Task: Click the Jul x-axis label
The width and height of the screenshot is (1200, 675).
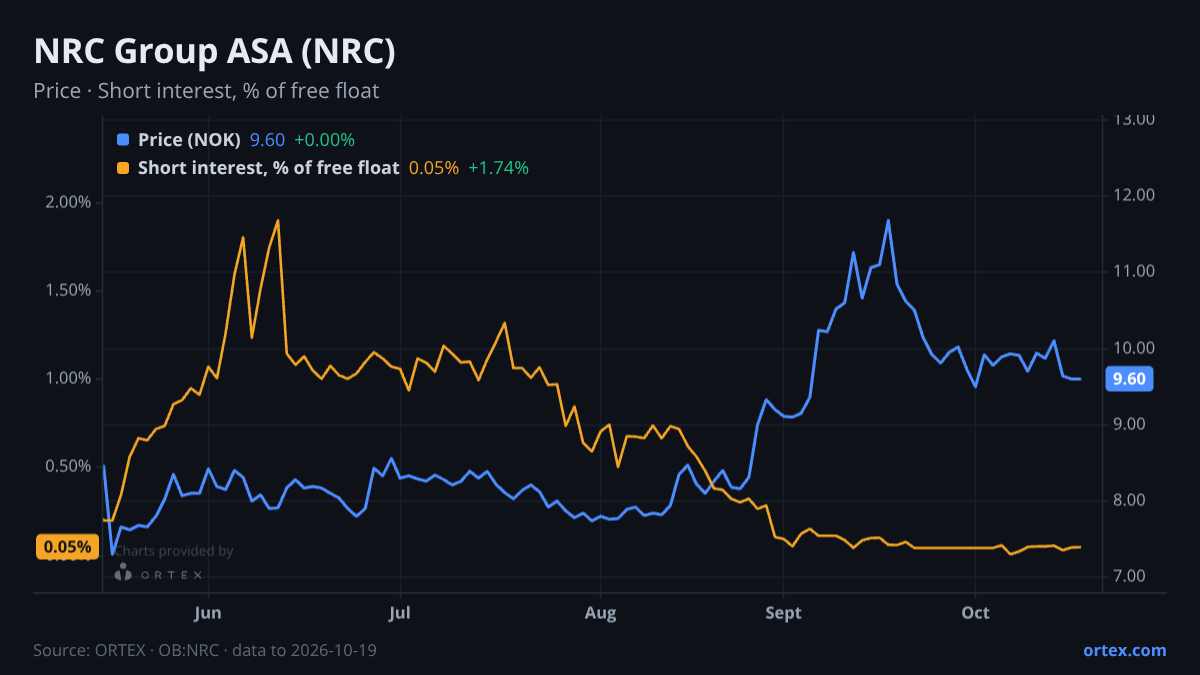Action: (400, 612)
